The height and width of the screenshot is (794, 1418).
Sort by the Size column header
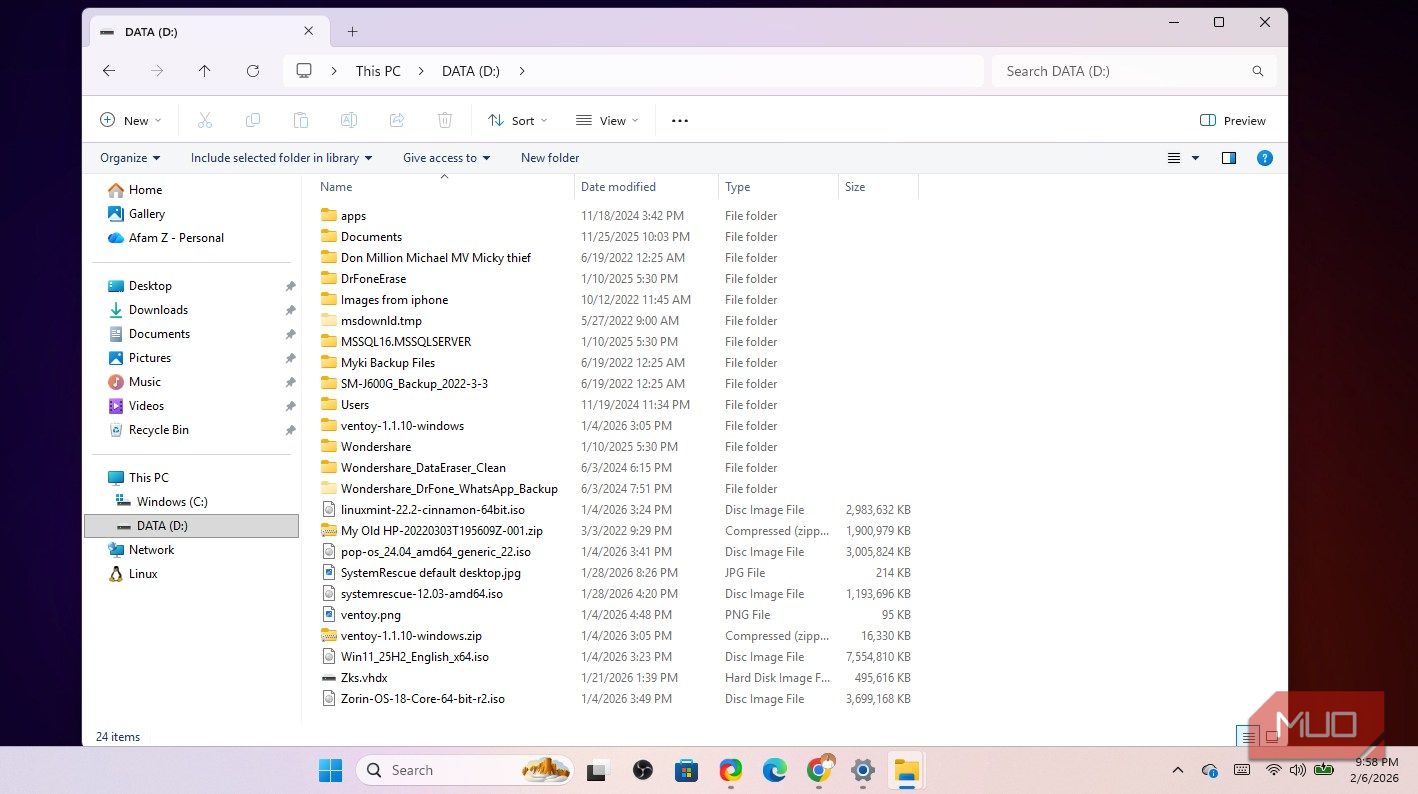click(x=878, y=187)
